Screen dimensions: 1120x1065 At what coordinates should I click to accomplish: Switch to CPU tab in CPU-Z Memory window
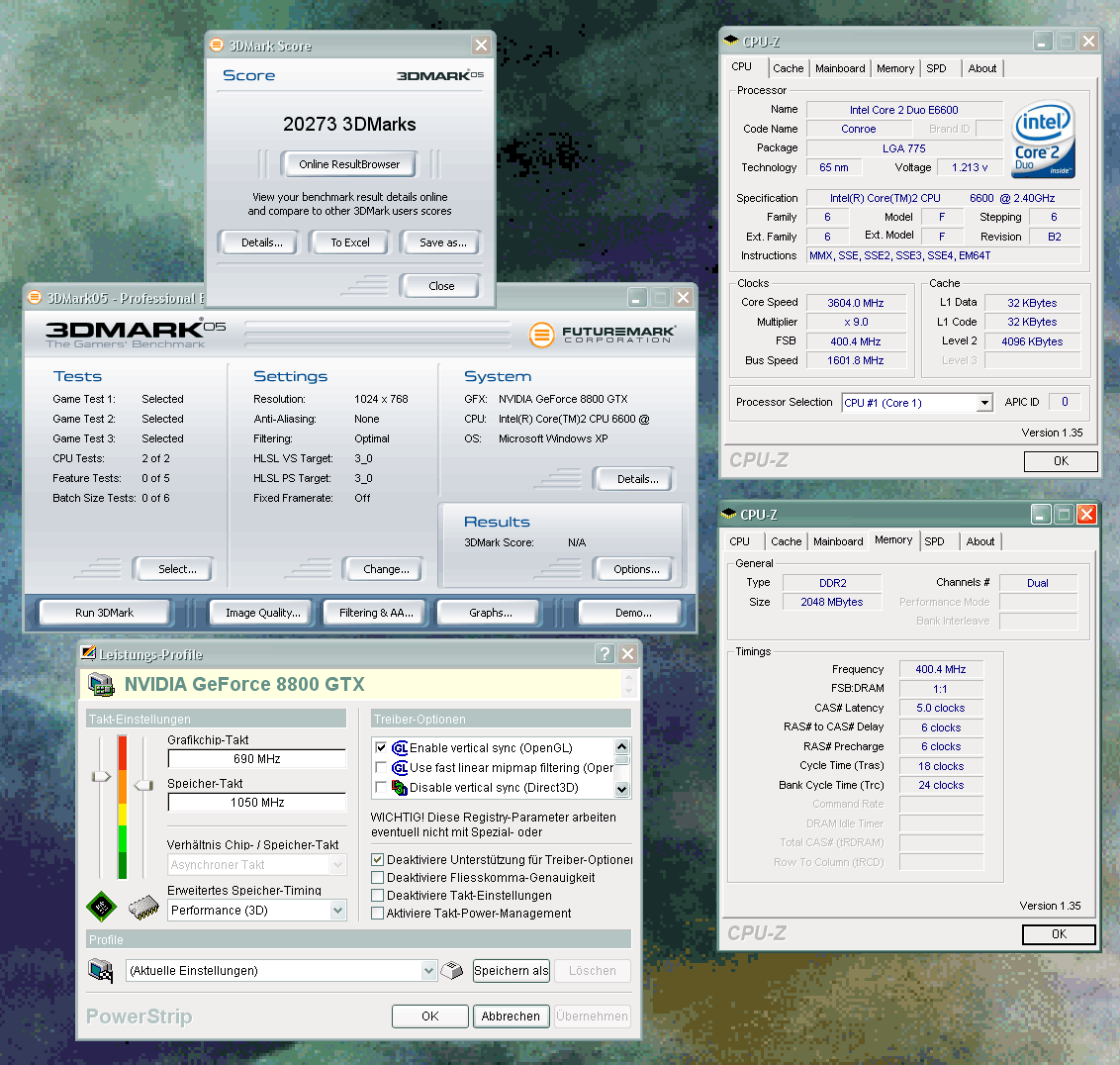pyautogui.click(x=739, y=541)
